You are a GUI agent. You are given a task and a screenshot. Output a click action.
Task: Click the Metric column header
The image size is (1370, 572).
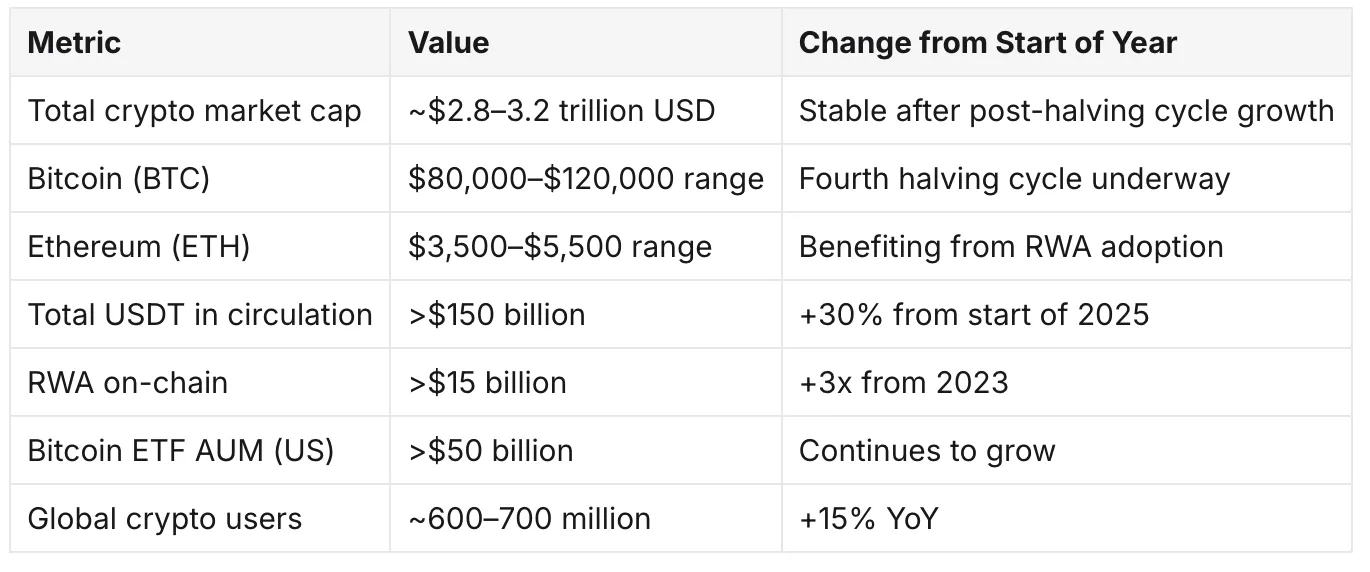pos(74,43)
